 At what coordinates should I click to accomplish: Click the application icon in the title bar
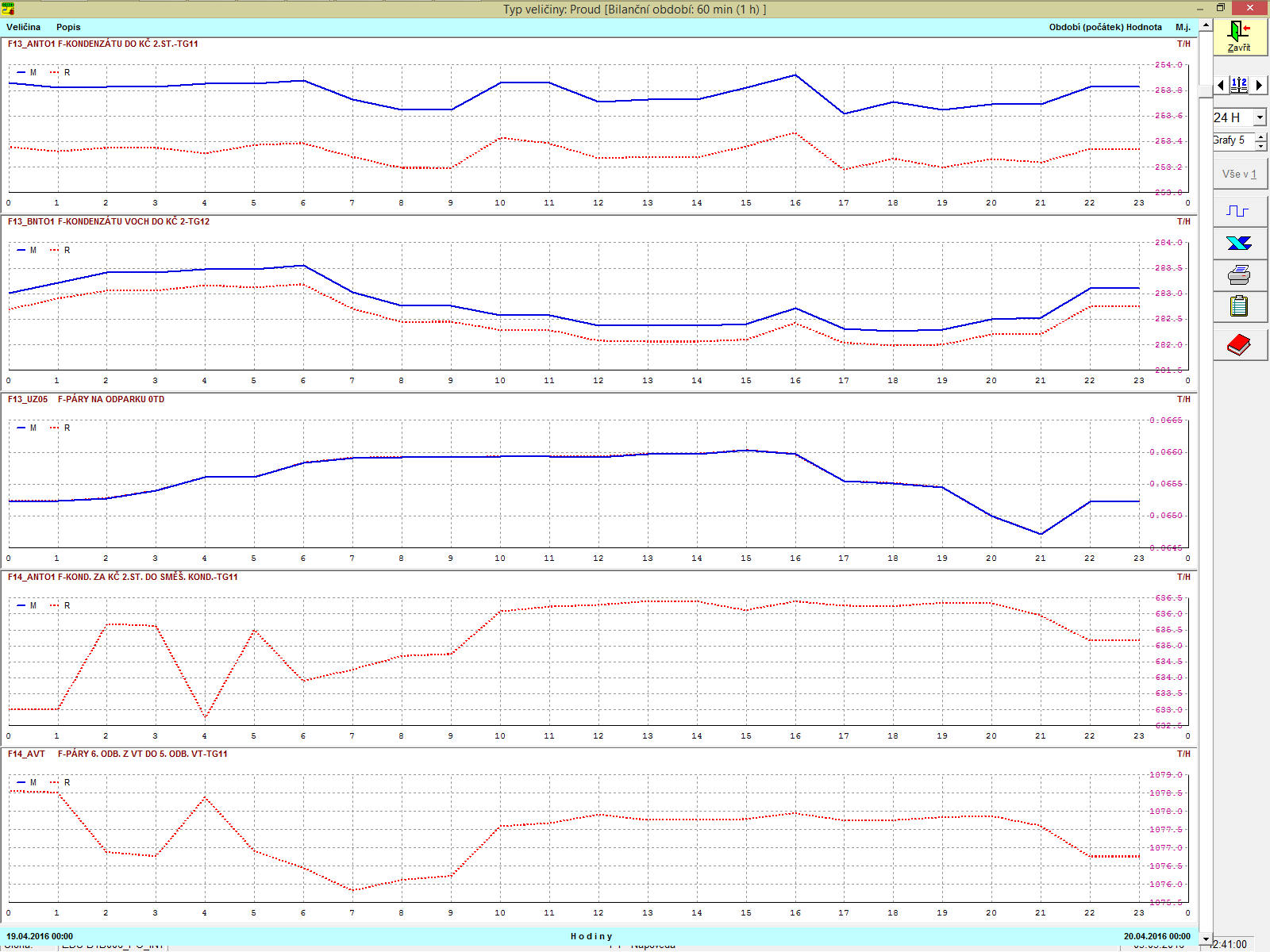pos(8,9)
